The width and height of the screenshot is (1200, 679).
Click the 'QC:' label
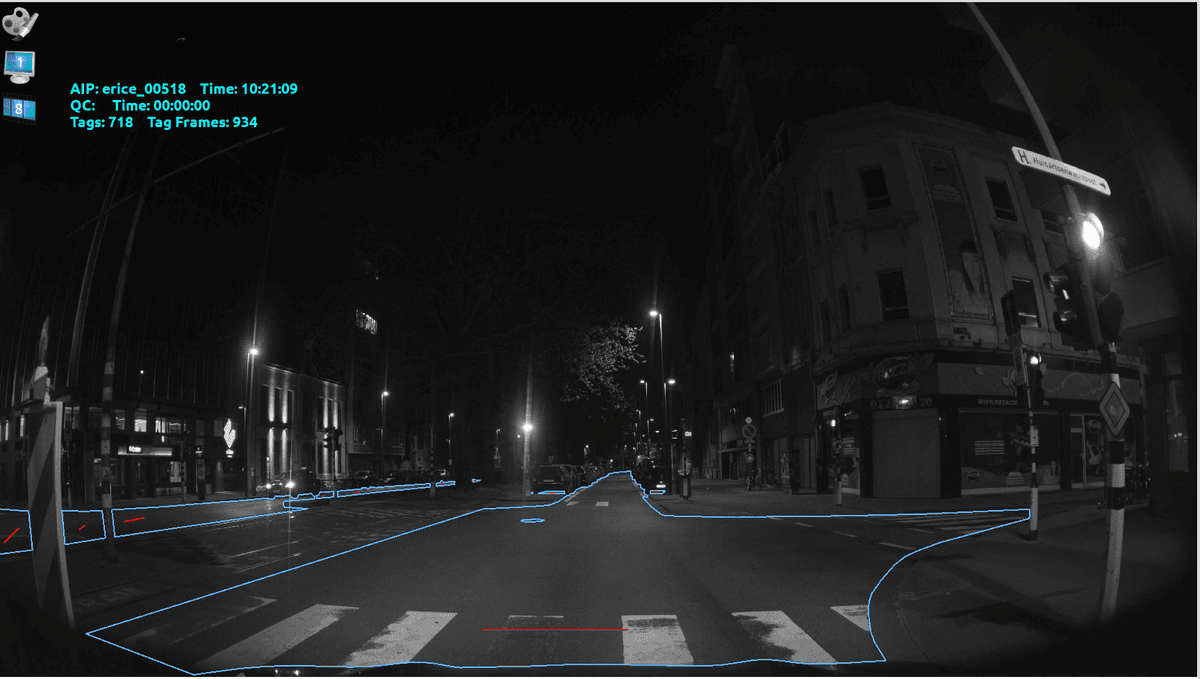tap(82, 105)
